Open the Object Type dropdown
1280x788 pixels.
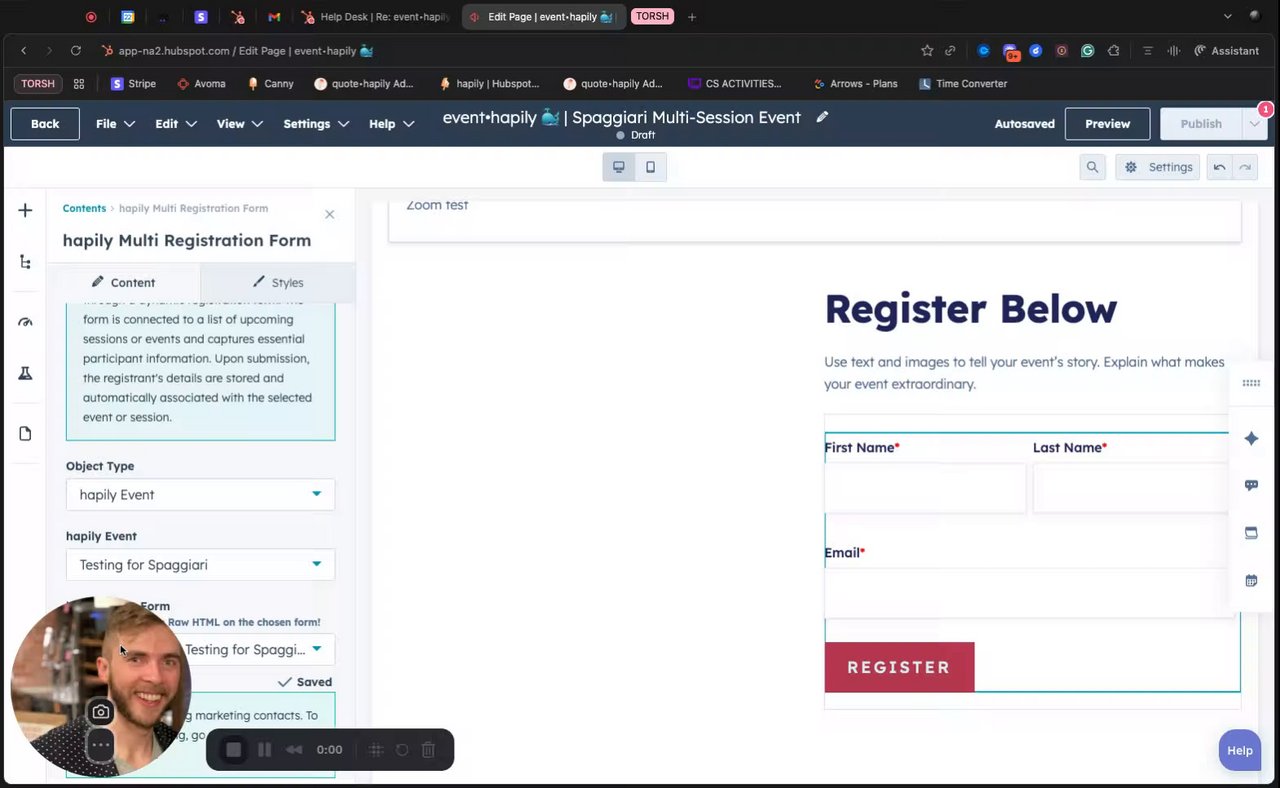(200, 494)
